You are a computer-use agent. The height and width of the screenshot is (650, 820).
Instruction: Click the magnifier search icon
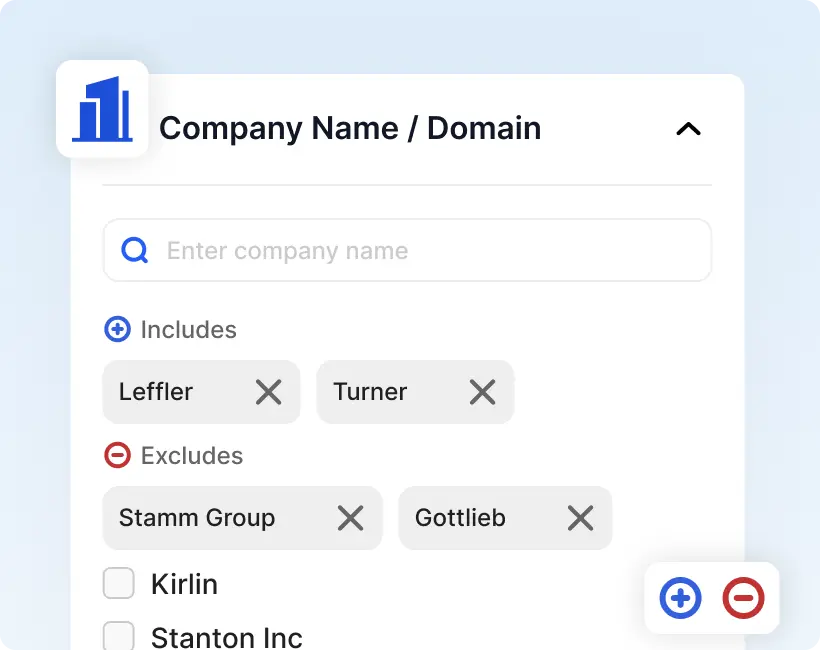click(135, 250)
